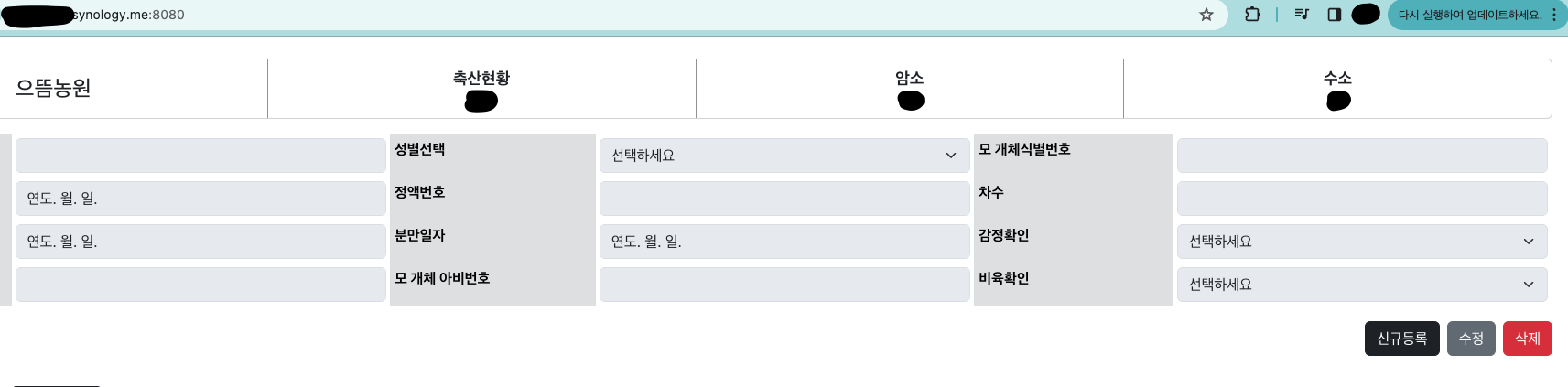
Task: Open the 감정확인 dropdown
Action: coord(1362,242)
